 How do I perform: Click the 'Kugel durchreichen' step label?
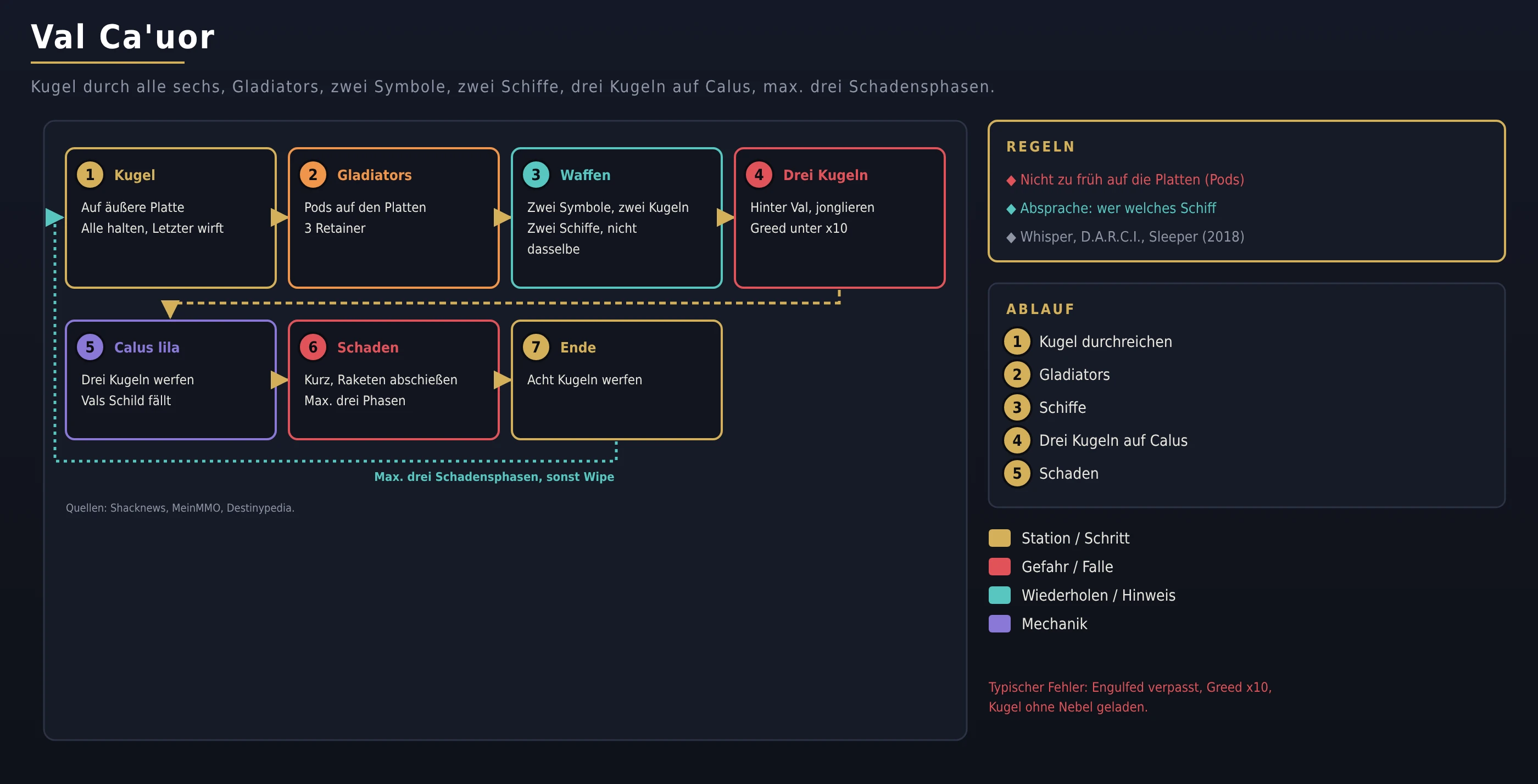1105,342
